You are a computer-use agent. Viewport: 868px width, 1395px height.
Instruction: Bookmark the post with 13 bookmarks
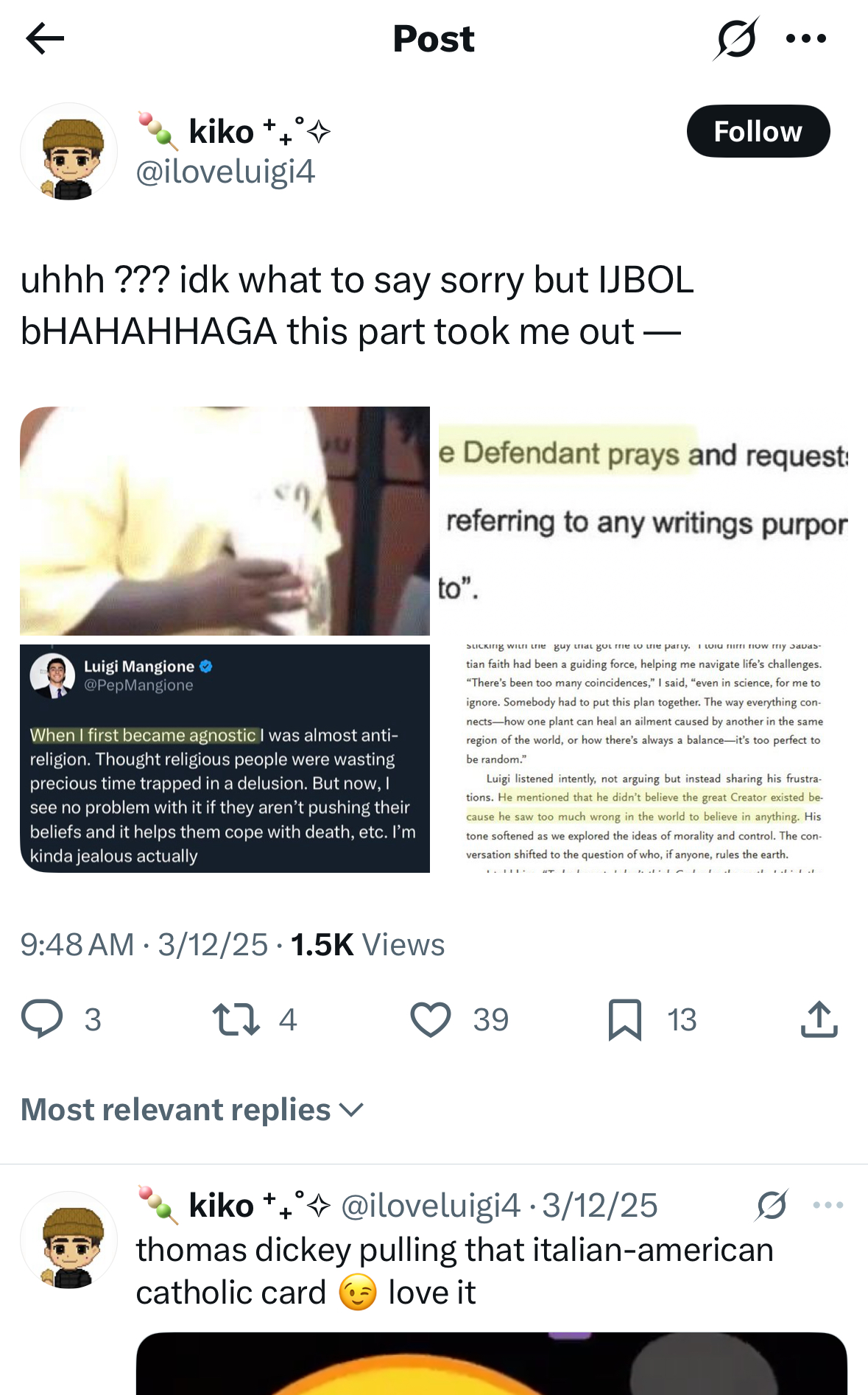click(625, 1019)
